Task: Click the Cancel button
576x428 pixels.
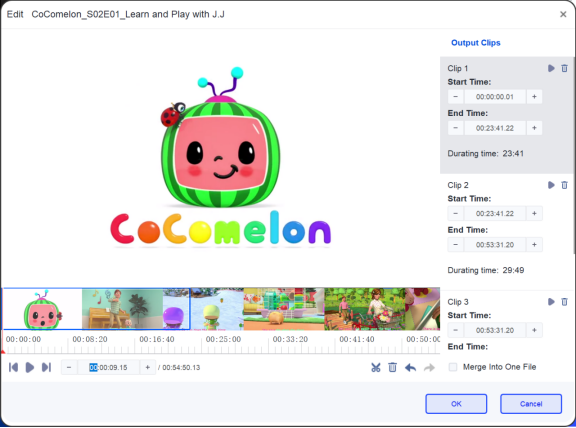Action: (531, 404)
